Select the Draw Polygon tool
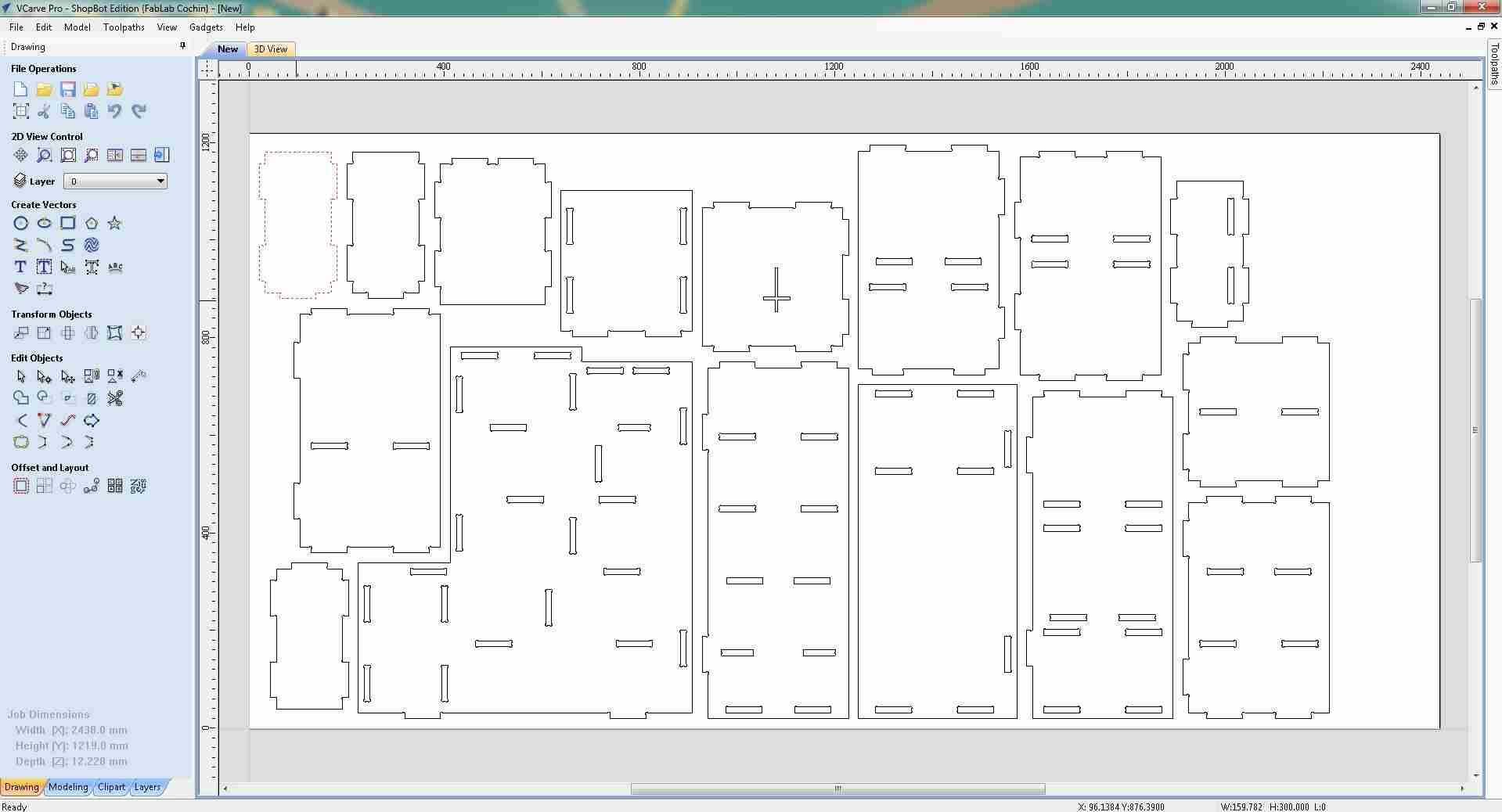The image size is (1502, 812). [x=91, y=223]
